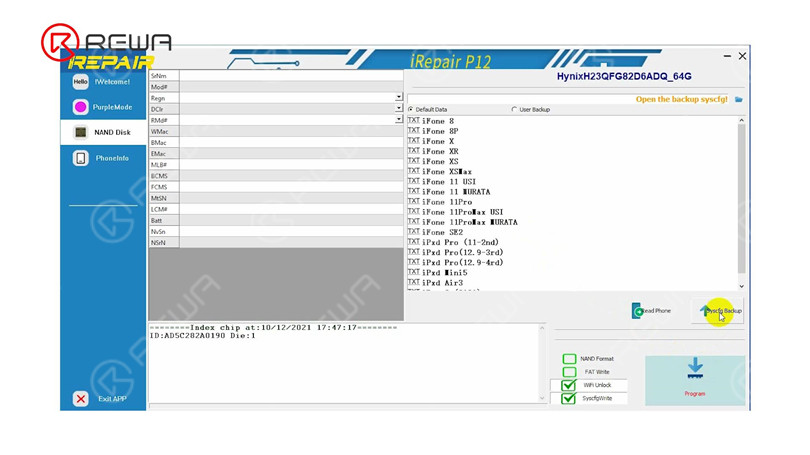Click the NAND chip icon

pos(81,132)
